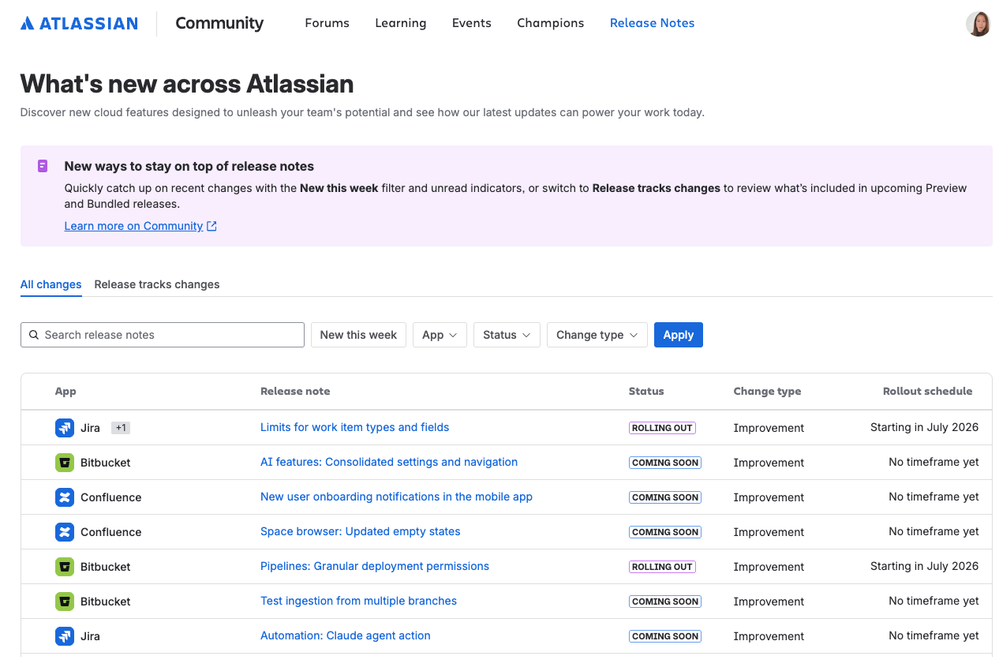The image size is (999, 657).
Task: Click Jira icon in Automation Claude agent row
Action: (64, 636)
